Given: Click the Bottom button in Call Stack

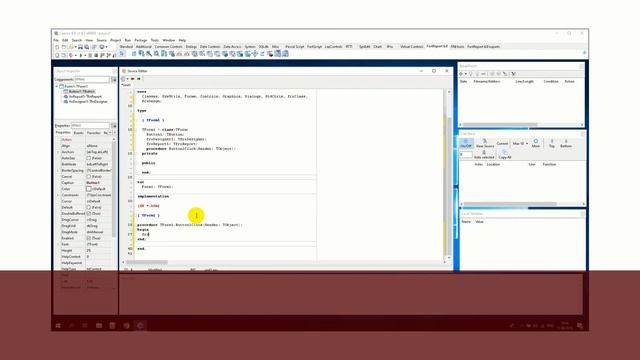Looking at the screenshot, I should pos(566,143).
